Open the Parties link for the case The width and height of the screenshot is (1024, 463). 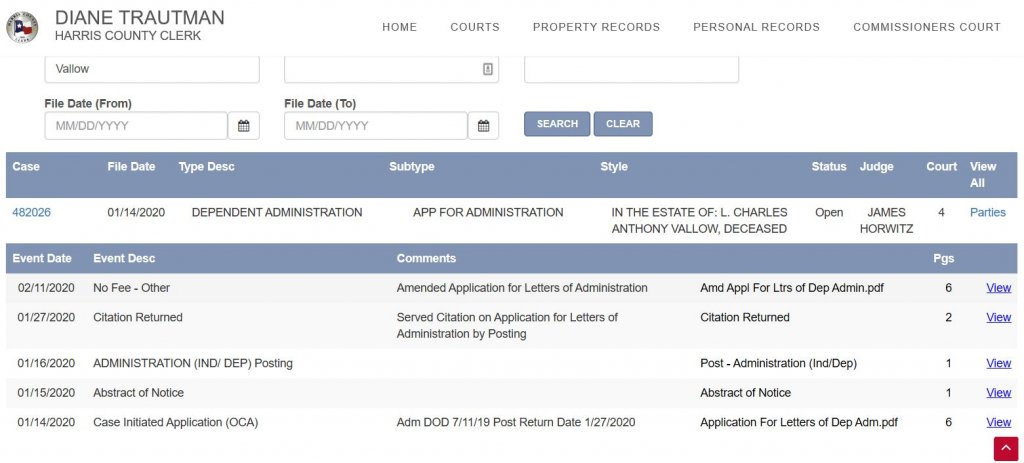tap(987, 212)
